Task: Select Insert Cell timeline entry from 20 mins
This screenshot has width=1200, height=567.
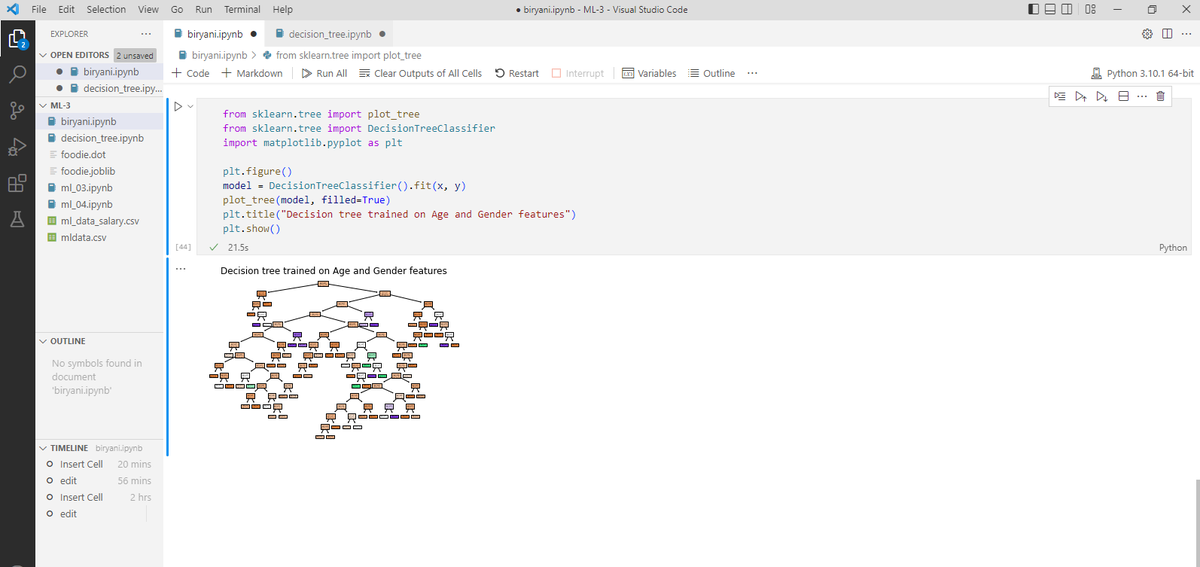Action: (x=98, y=464)
